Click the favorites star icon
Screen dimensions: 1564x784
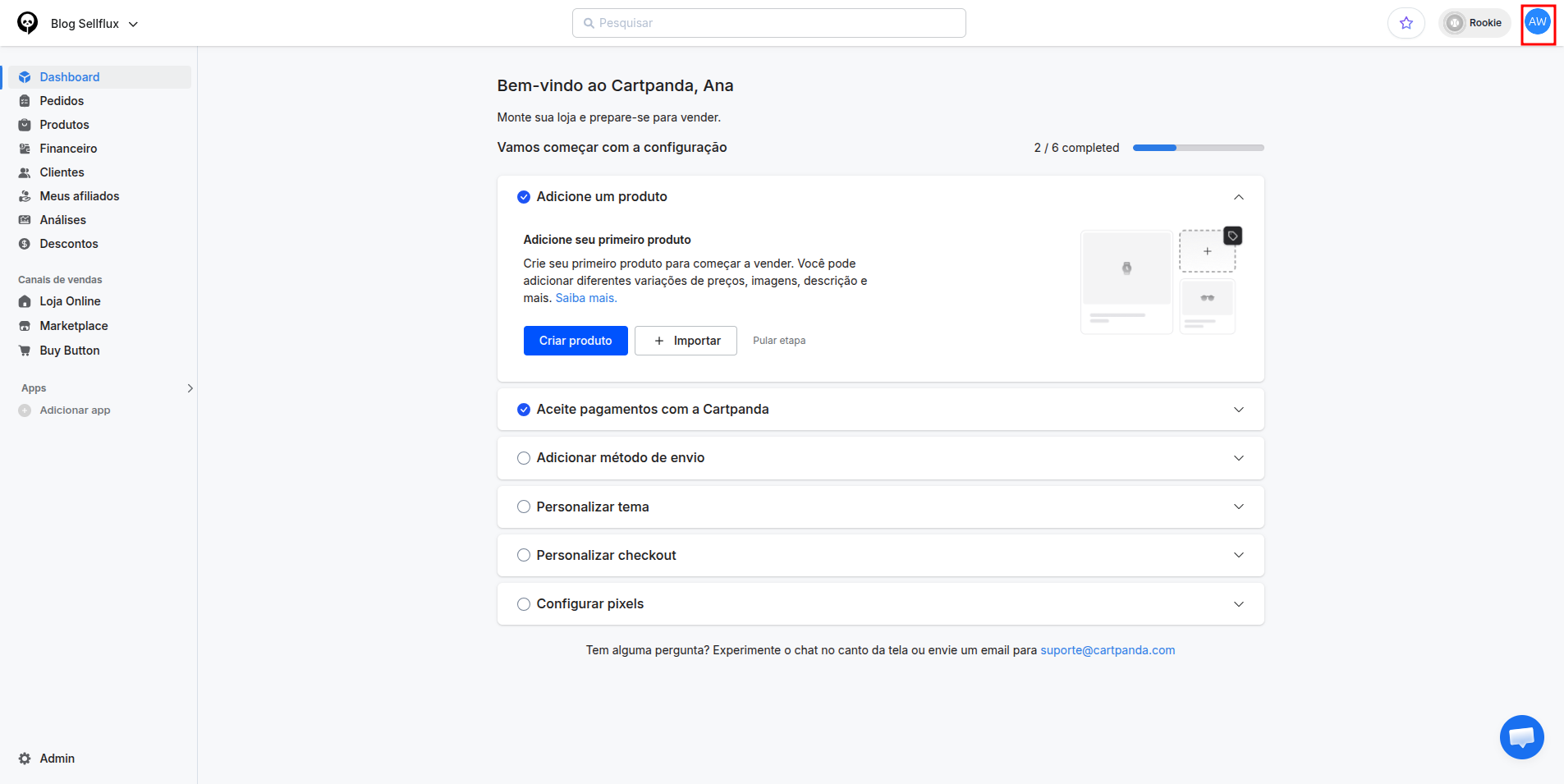(1406, 23)
